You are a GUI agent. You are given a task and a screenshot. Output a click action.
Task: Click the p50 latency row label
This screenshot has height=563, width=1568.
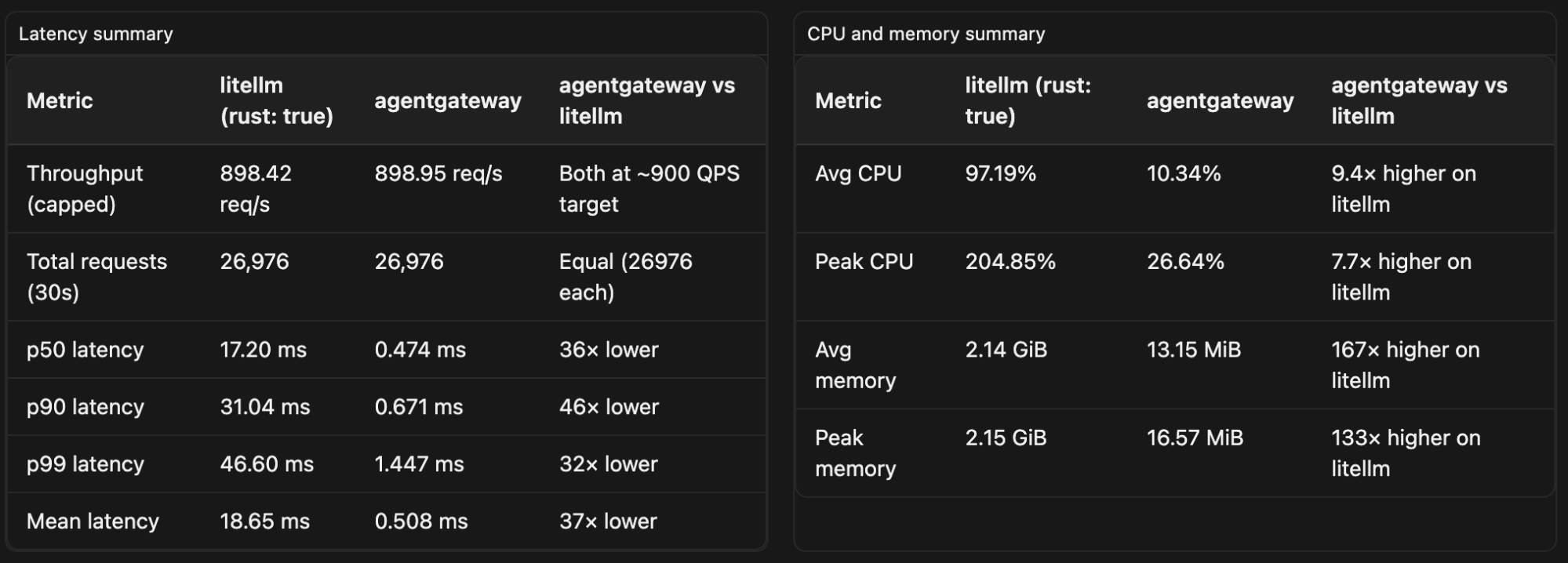click(85, 350)
